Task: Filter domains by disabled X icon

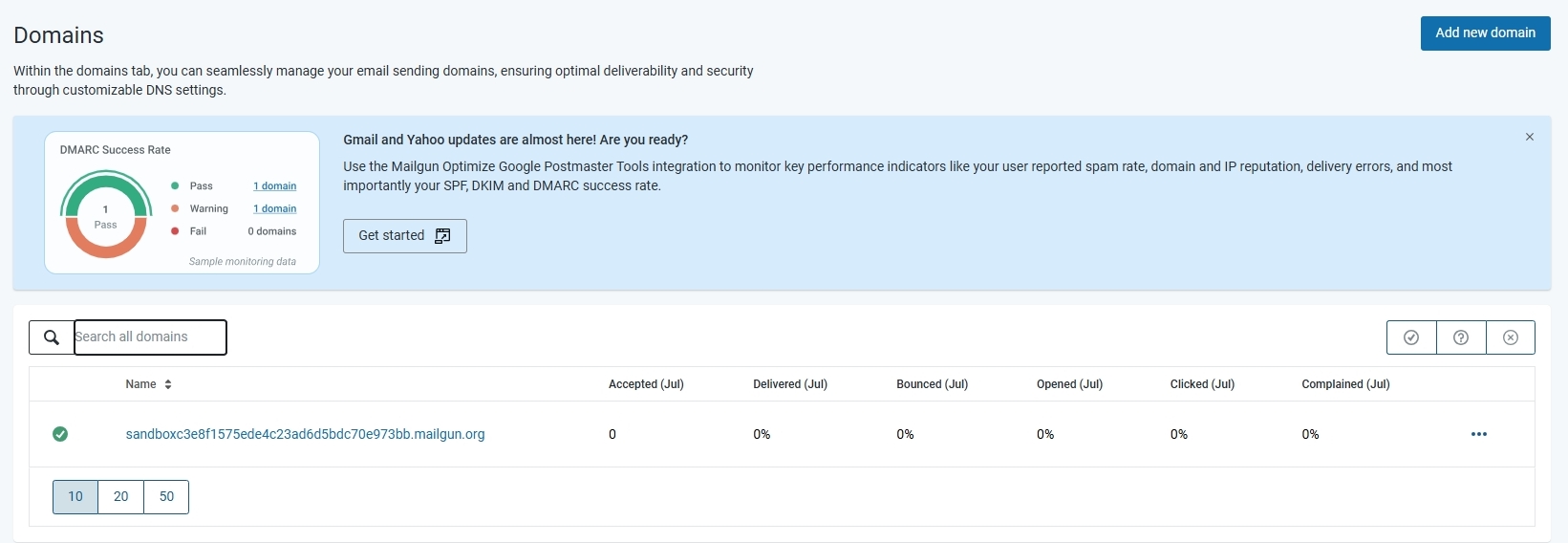Action: pyautogui.click(x=1511, y=337)
